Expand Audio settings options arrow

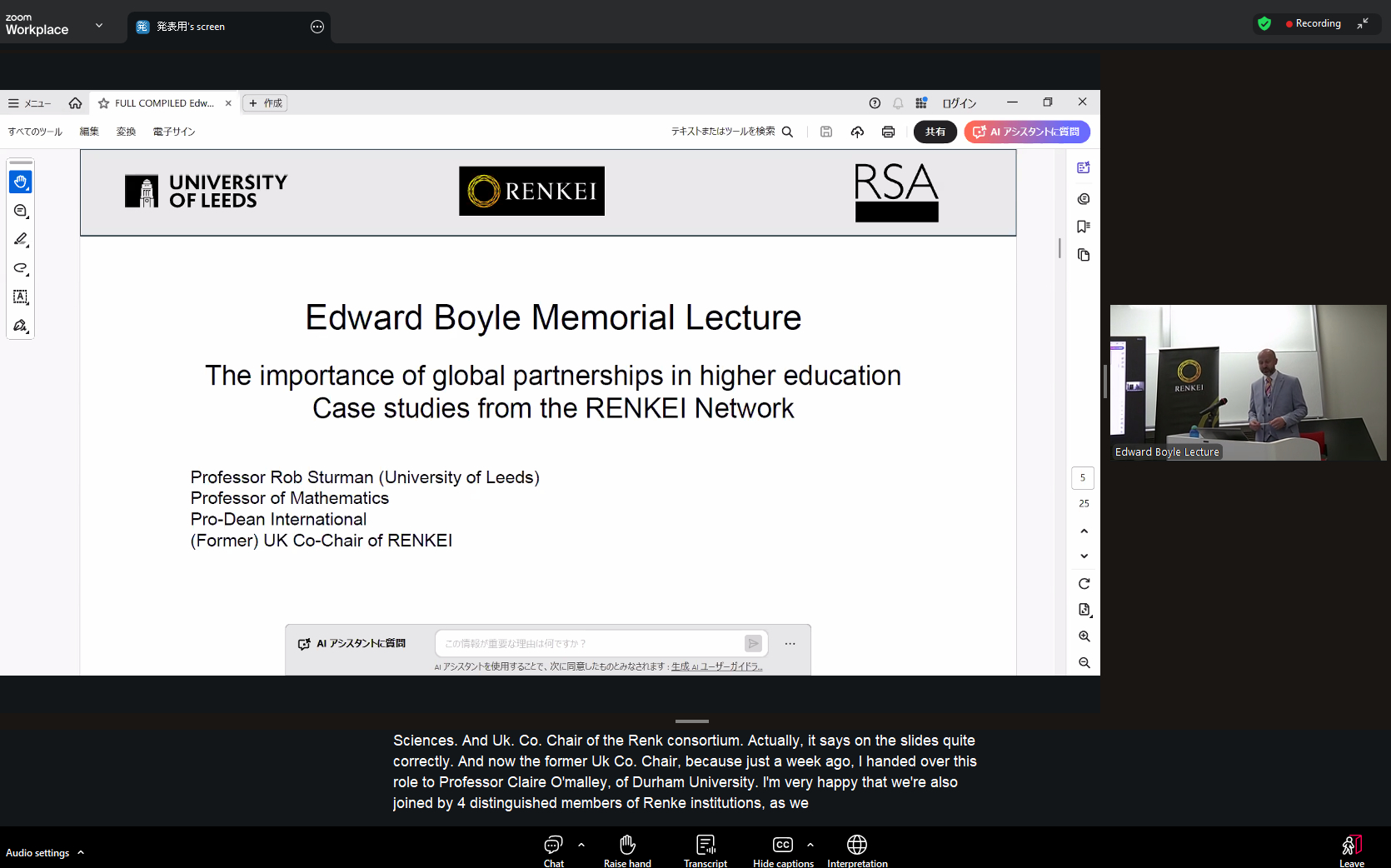81,852
